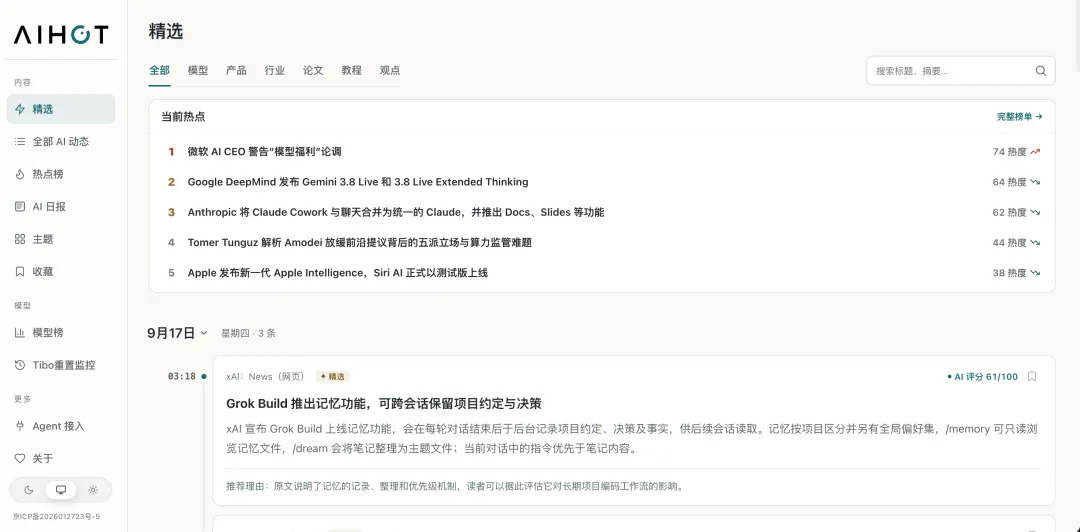Image resolution: width=1080 pixels, height=532 pixels.
Task: Select the 全部 tab
Action: point(159,70)
